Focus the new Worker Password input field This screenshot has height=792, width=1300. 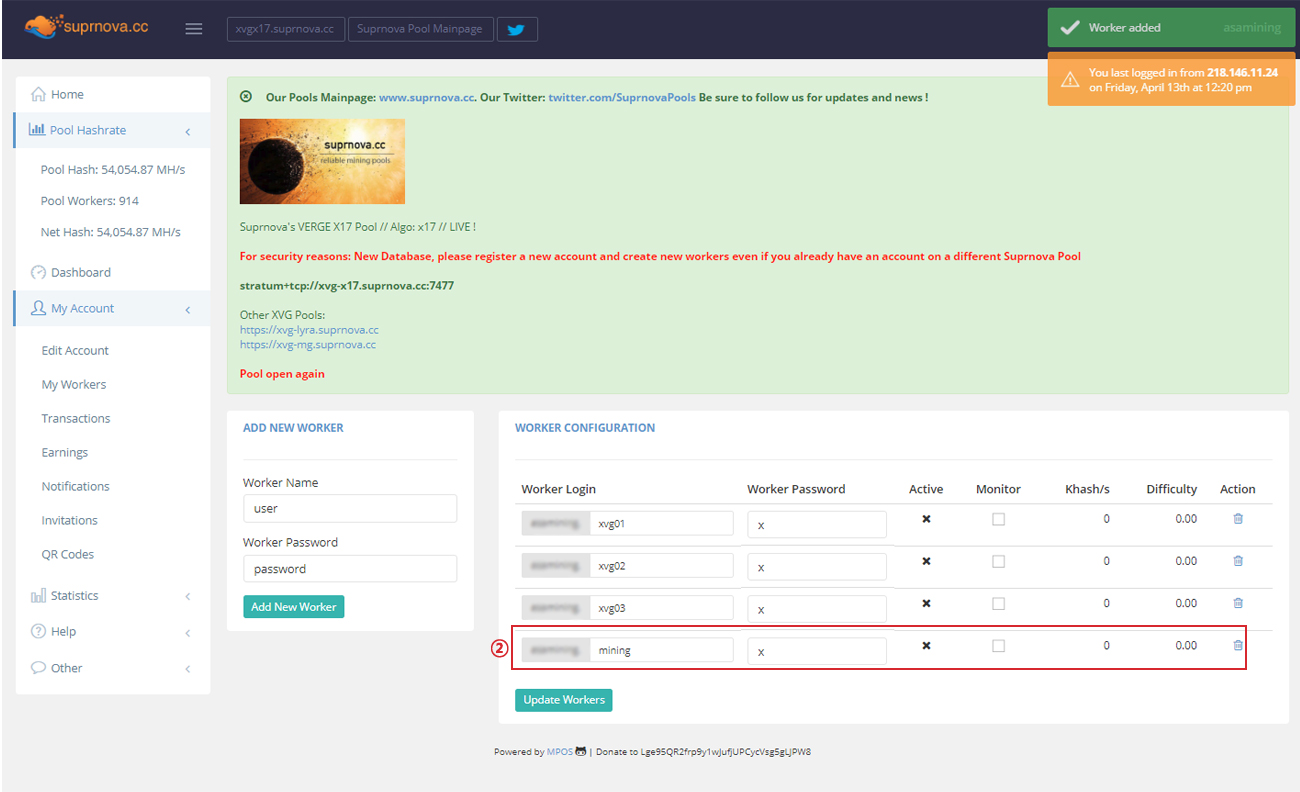tap(350, 568)
